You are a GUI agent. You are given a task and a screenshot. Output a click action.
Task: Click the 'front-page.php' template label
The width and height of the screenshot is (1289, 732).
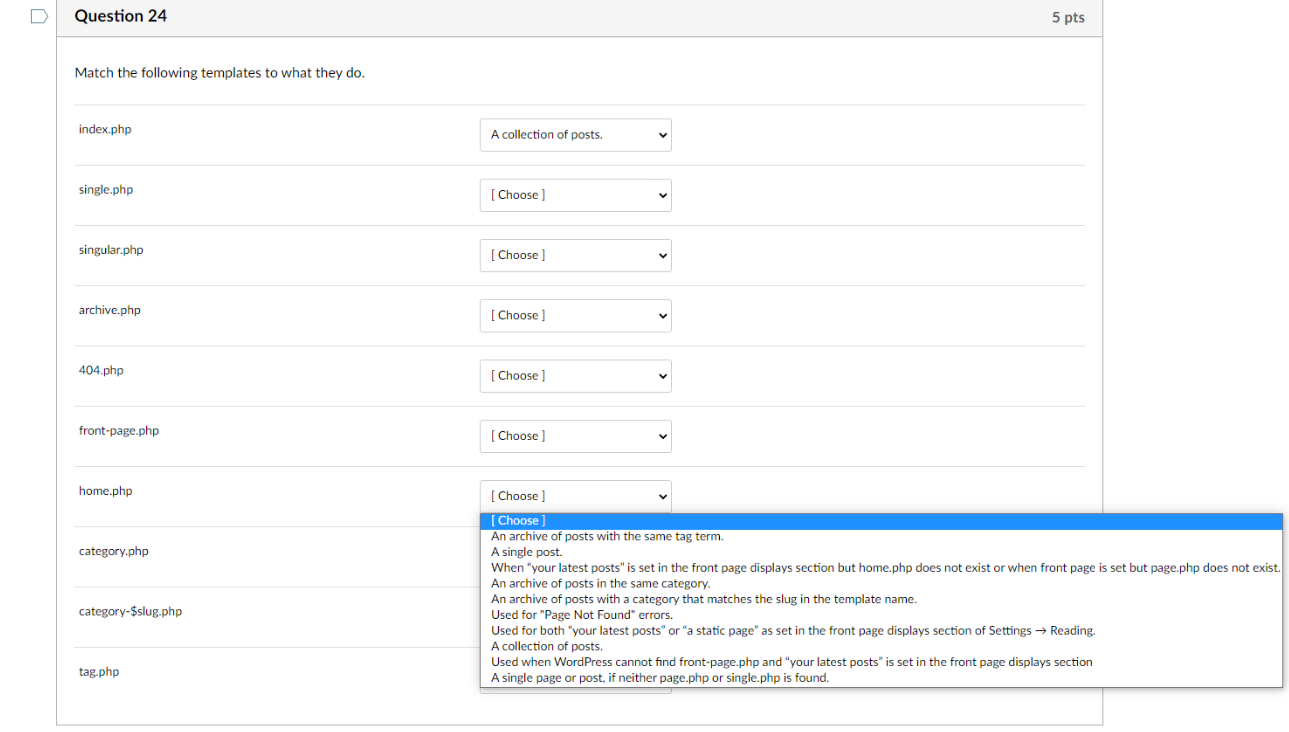[x=119, y=431]
